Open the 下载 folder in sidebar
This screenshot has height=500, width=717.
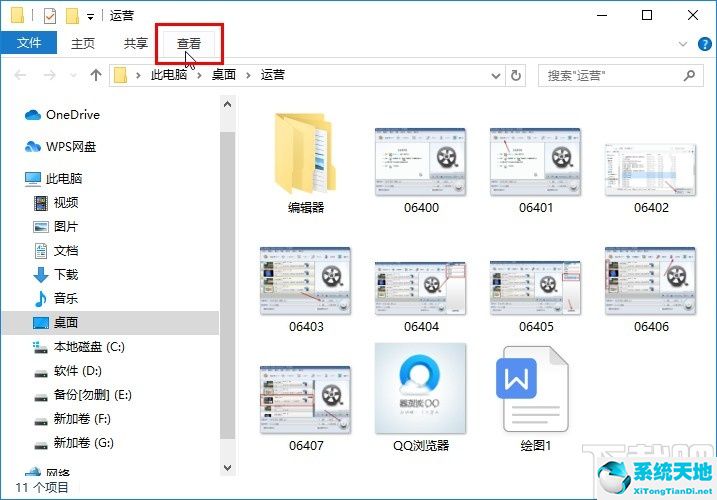[x=56, y=274]
